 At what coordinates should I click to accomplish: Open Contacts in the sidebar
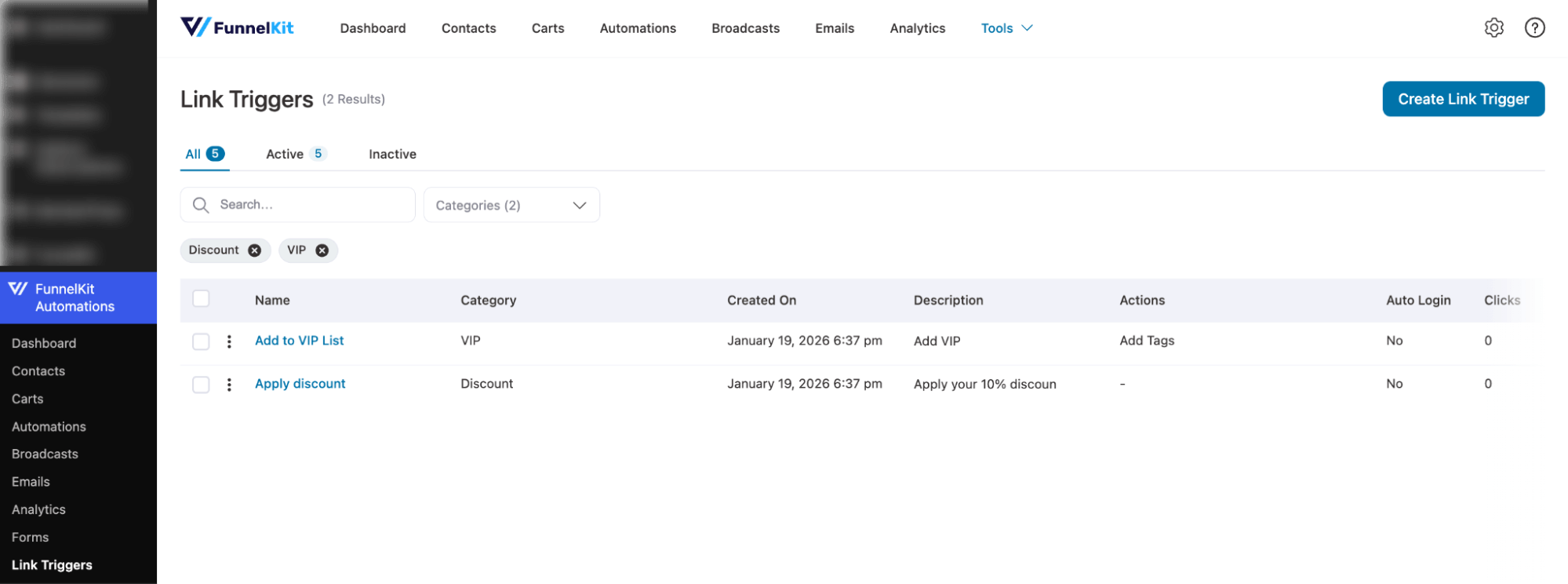[x=38, y=371]
